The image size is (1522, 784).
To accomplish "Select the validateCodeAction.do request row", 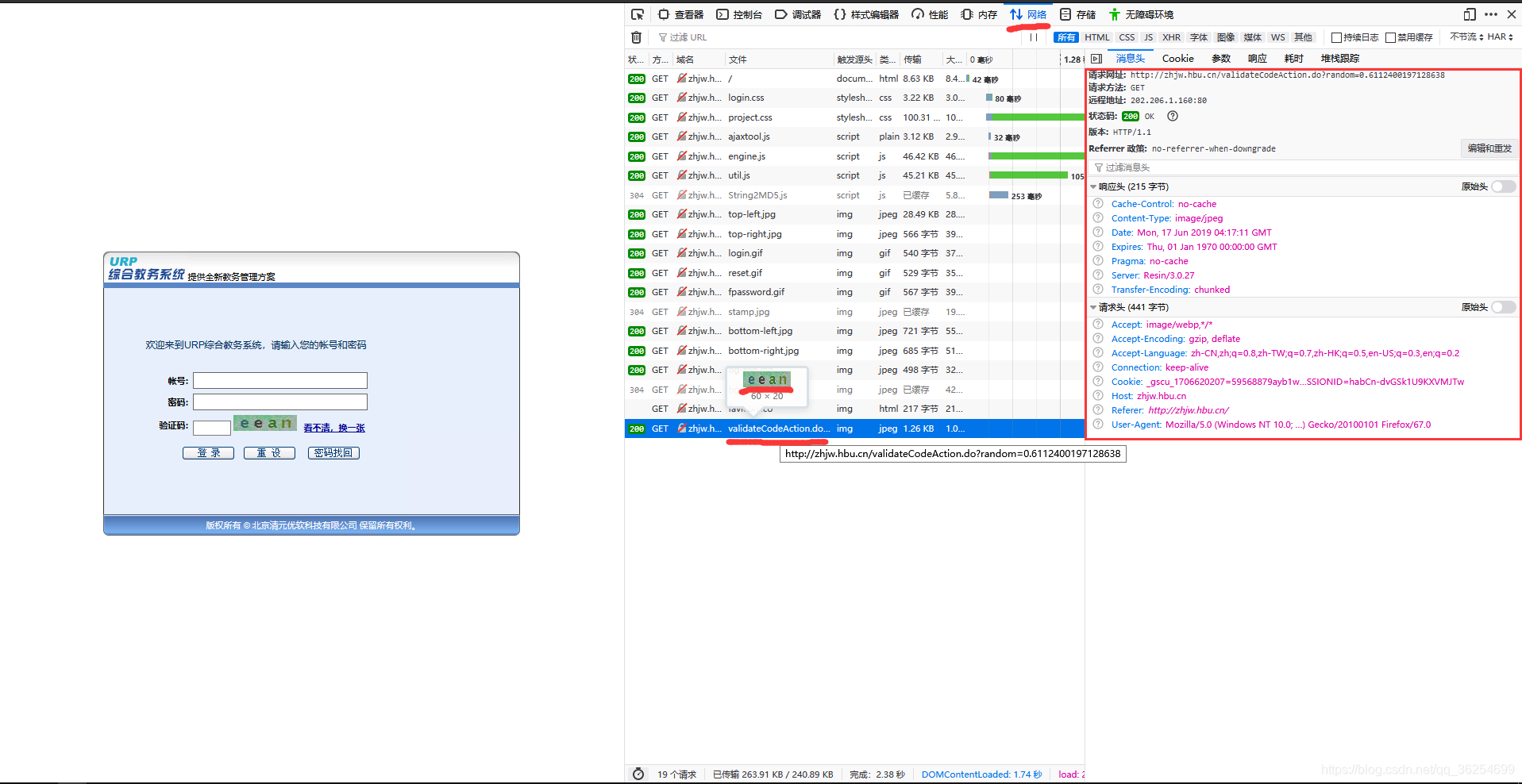I will click(x=854, y=429).
